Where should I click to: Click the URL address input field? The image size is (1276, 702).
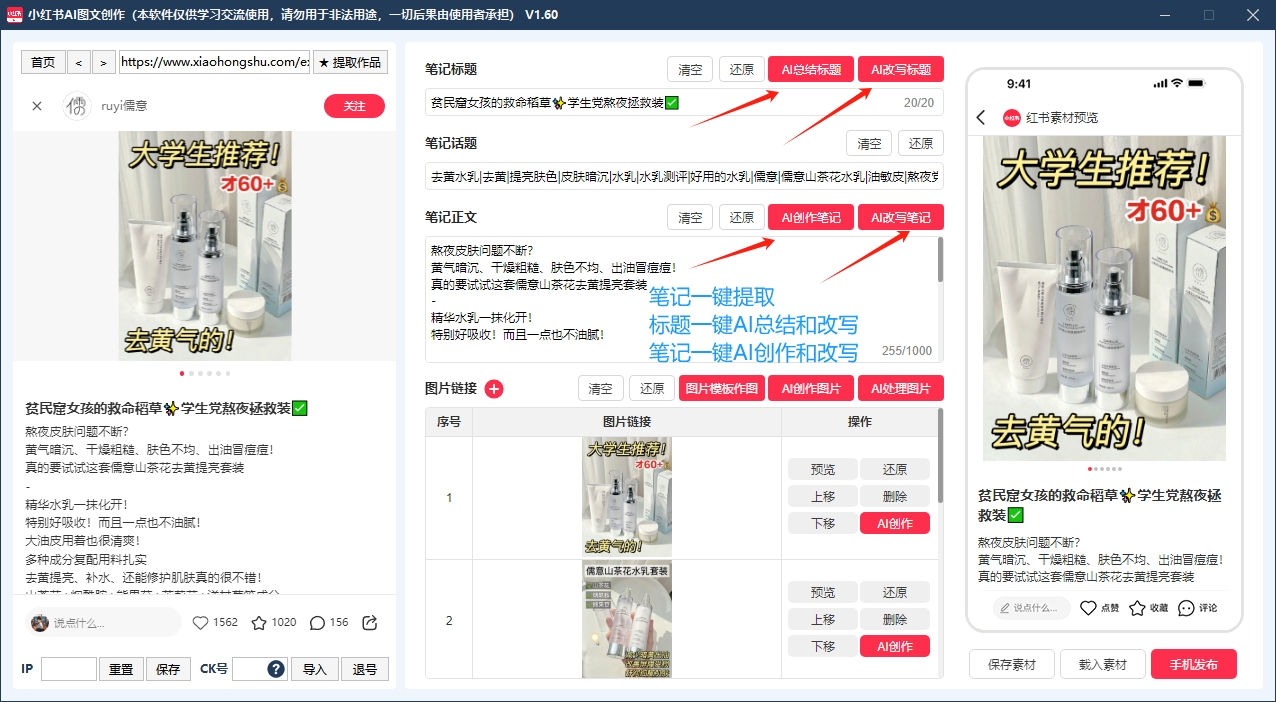tap(214, 62)
